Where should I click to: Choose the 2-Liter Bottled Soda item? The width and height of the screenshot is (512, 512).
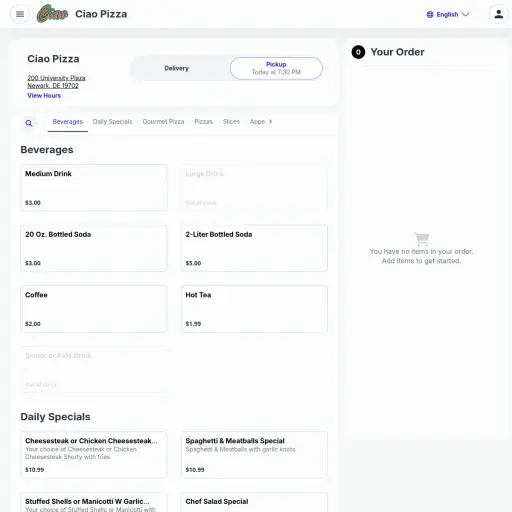(254, 248)
